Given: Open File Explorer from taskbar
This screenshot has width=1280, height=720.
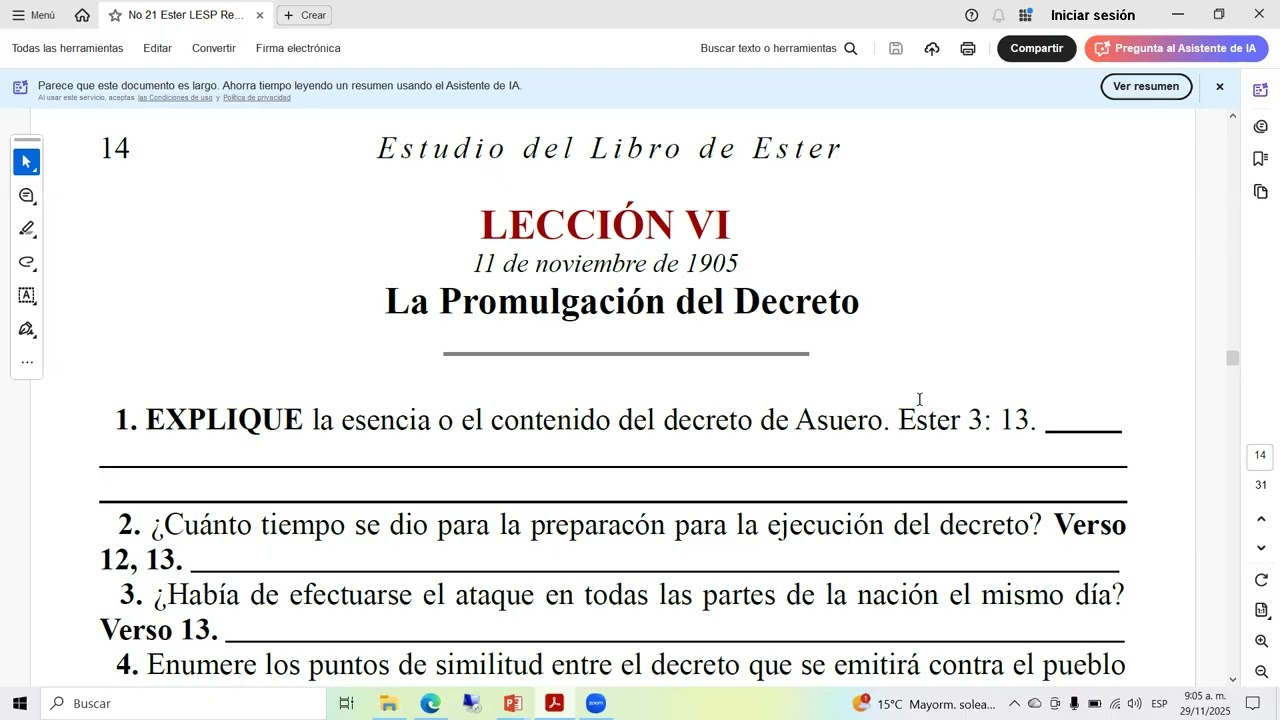Looking at the screenshot, I should [389, 704].
